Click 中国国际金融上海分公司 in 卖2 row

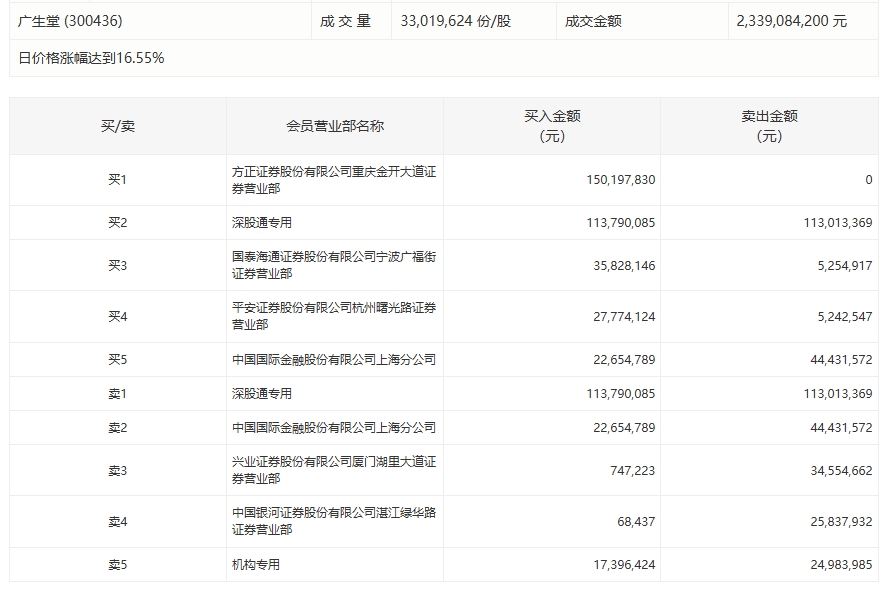tap(334, 428)
